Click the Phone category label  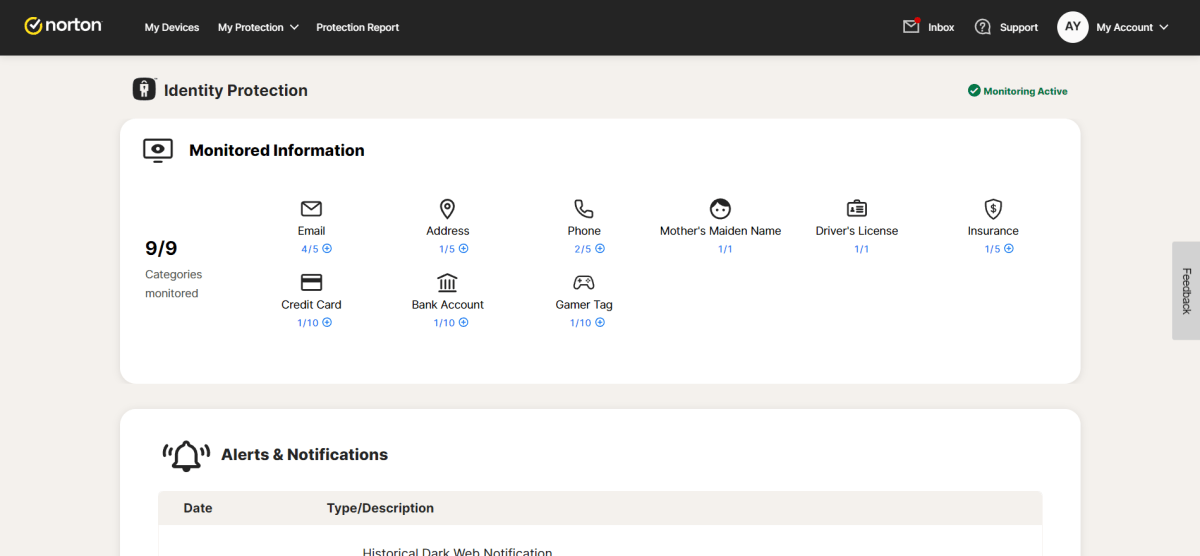click(x=584, y=231)
